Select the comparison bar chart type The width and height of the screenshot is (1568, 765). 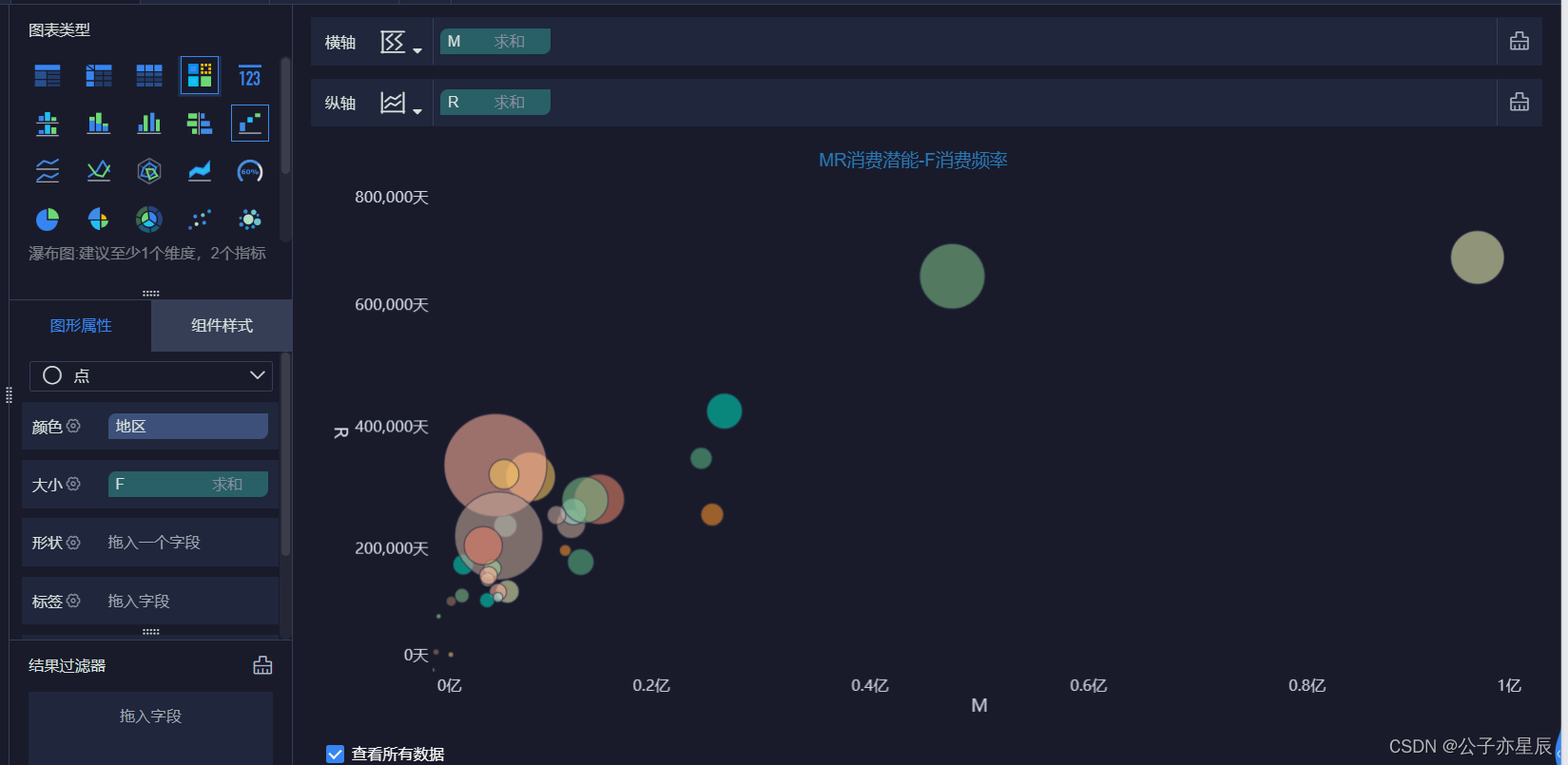point(200,124)
